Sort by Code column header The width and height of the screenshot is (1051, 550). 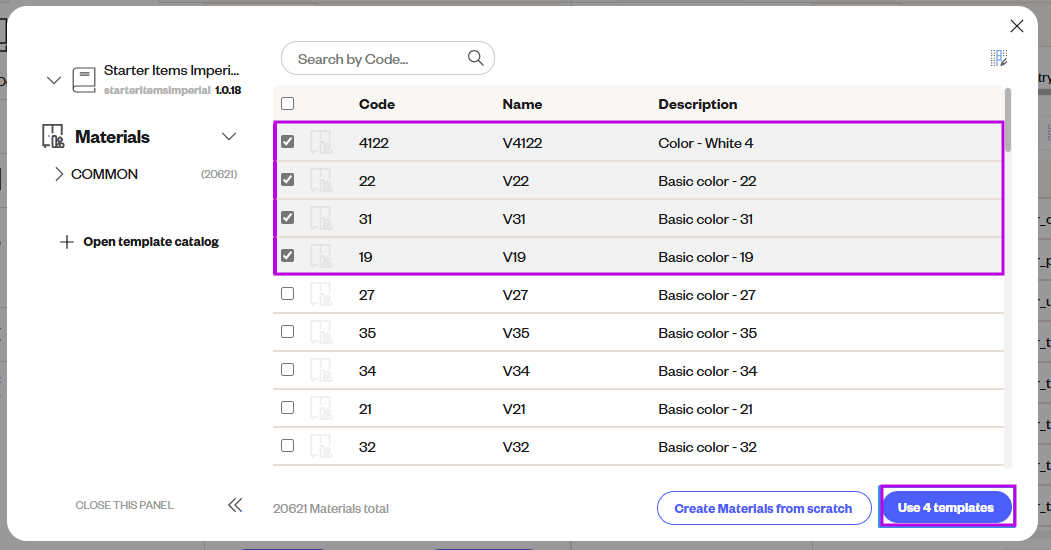point(377,104)
